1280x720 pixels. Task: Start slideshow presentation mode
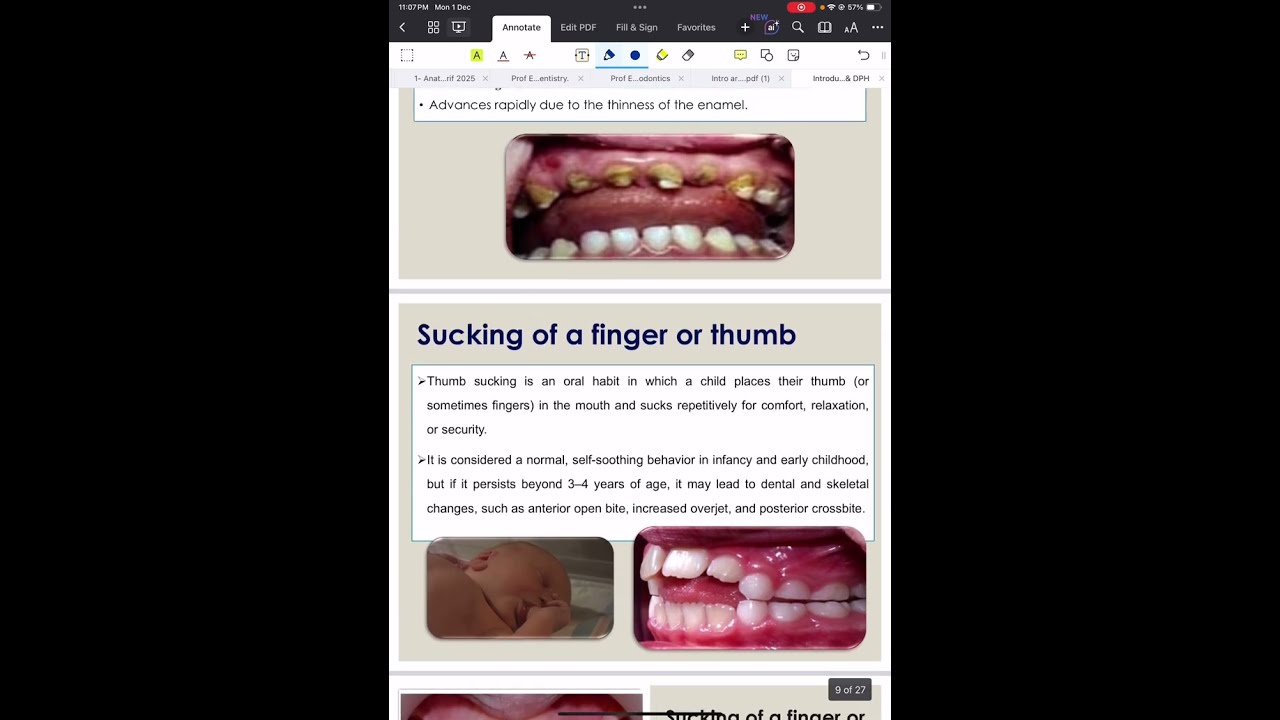pyautogui.click(x=459, y=28)
